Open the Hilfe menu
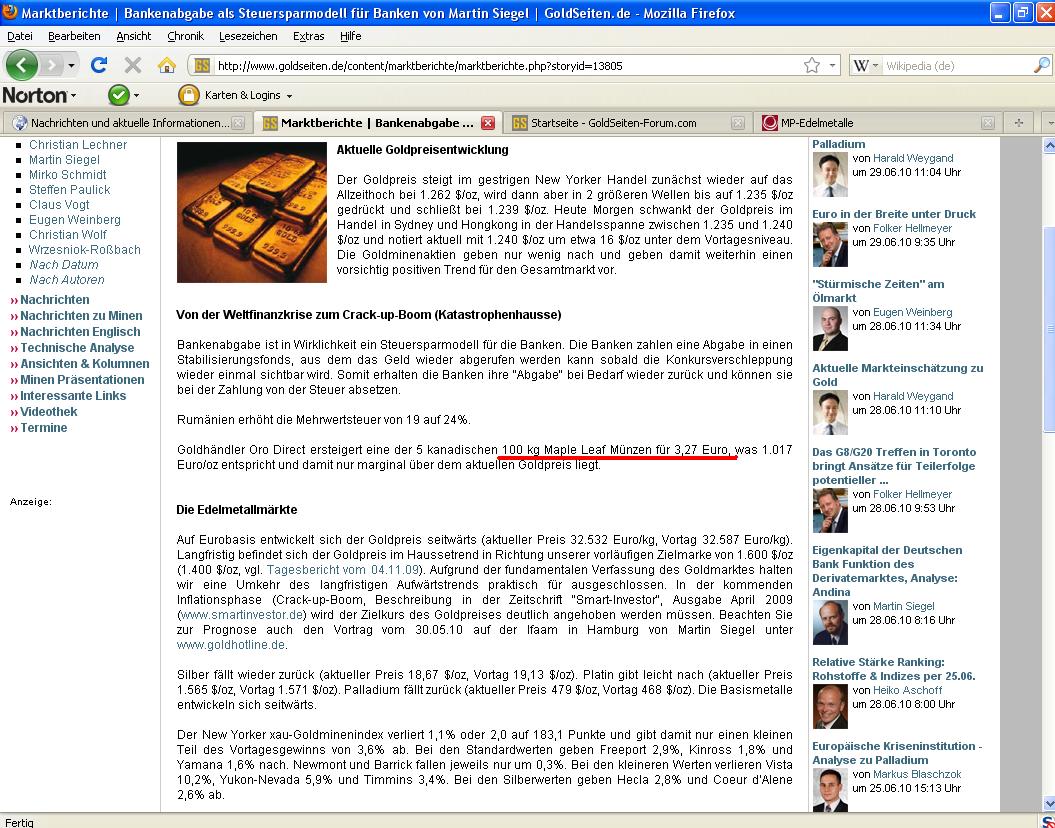 pos(351,36)
